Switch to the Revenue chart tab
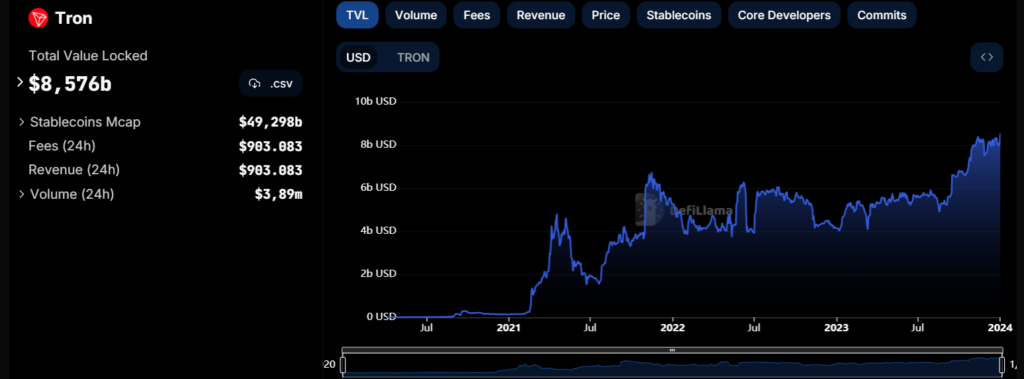This screenshot has height=379, width=1024. (541, 15)
